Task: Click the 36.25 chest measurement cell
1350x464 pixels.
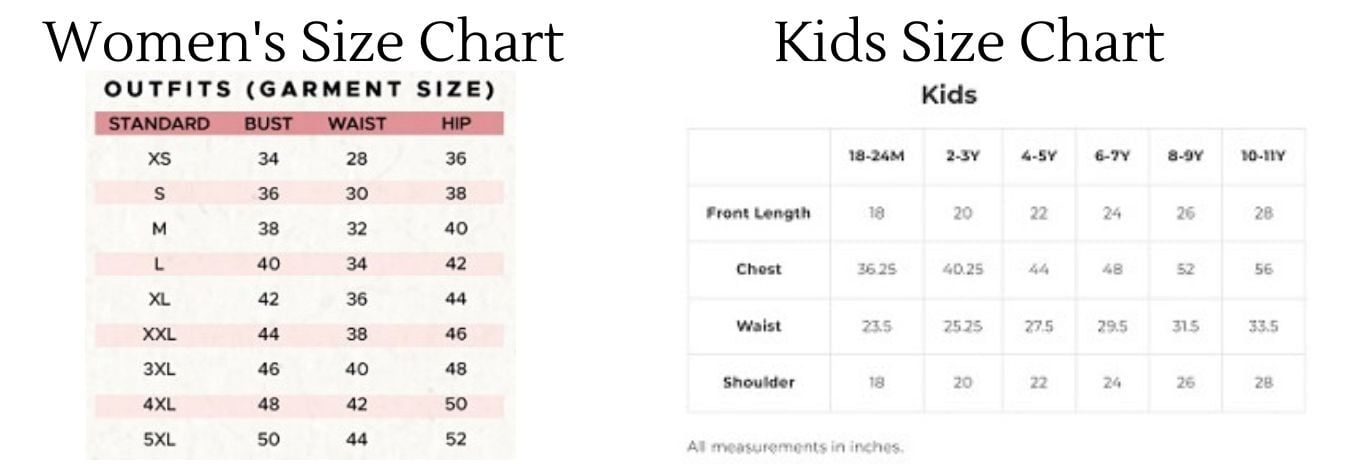Action: point(876,270)
